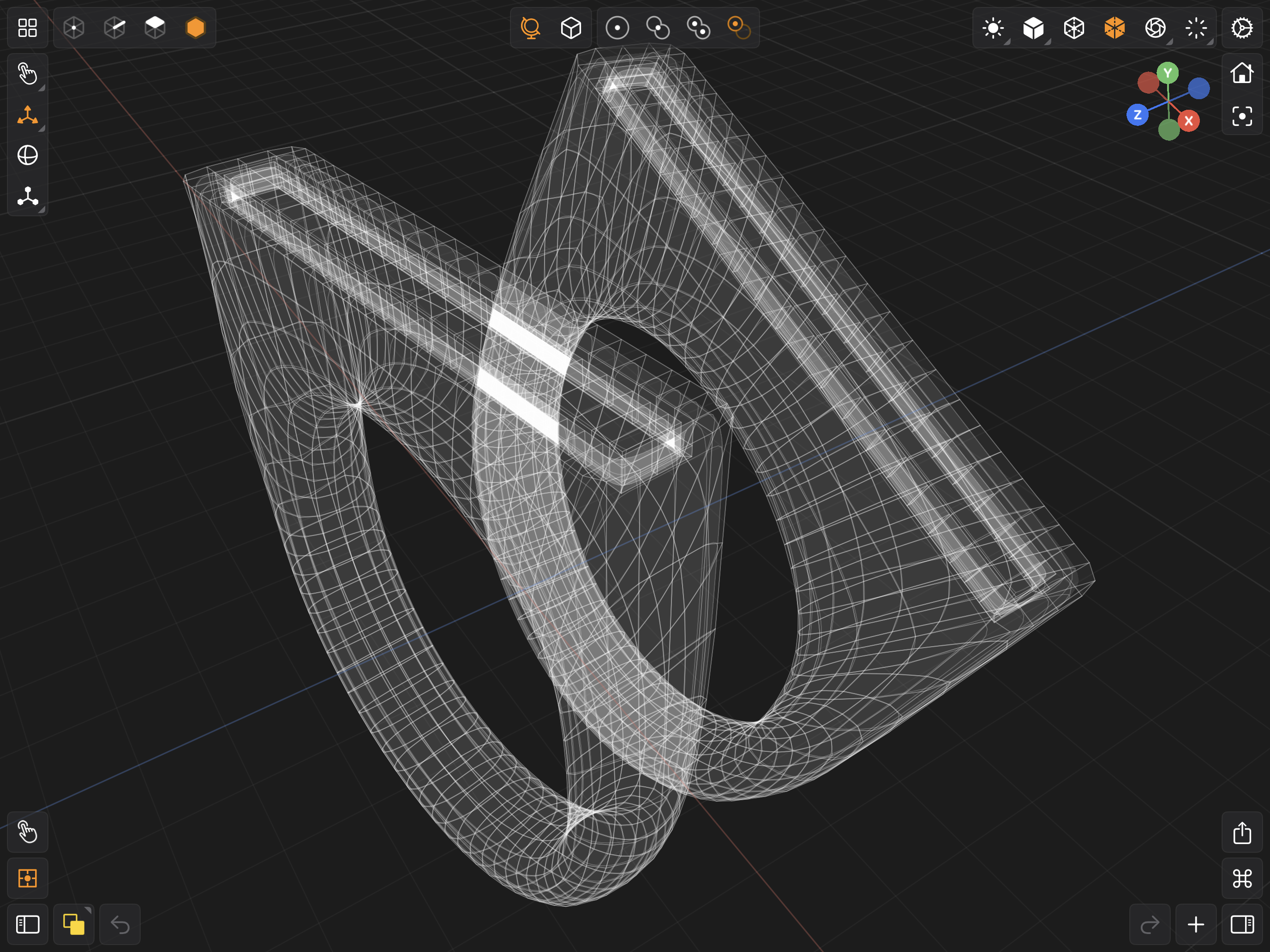The width and height of the screenshot is (1270, 952).
Task: Open the axis pivot tool options
Action: click(x=28, y=196)
